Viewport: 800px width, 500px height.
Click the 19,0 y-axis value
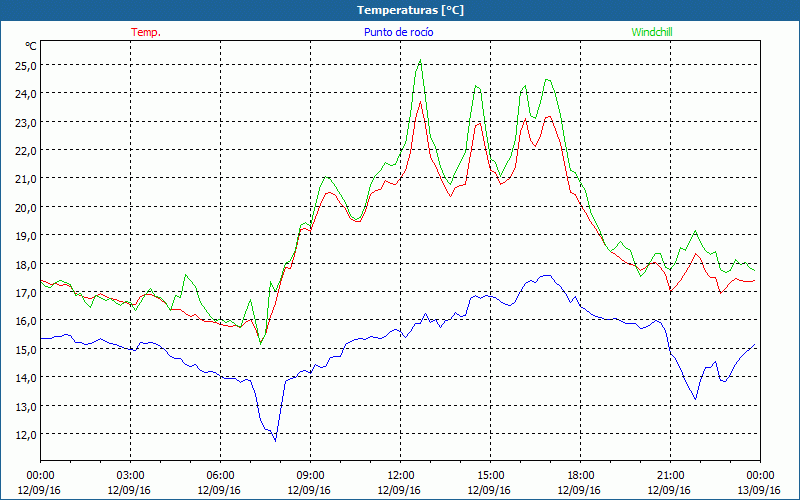pyautogui.click(x=26, y=236)
